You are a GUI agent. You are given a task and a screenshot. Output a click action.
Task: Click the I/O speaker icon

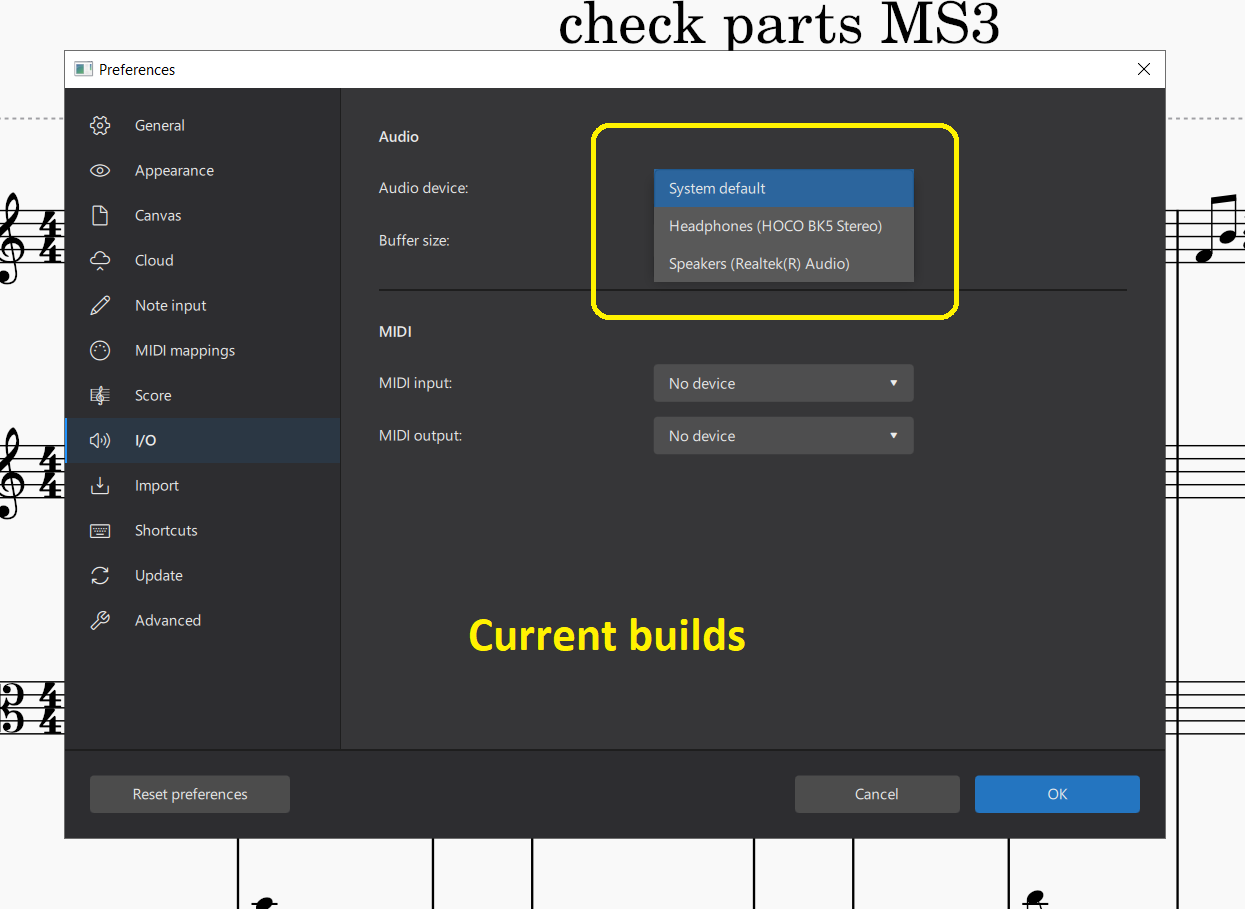(x=100, y=440)
